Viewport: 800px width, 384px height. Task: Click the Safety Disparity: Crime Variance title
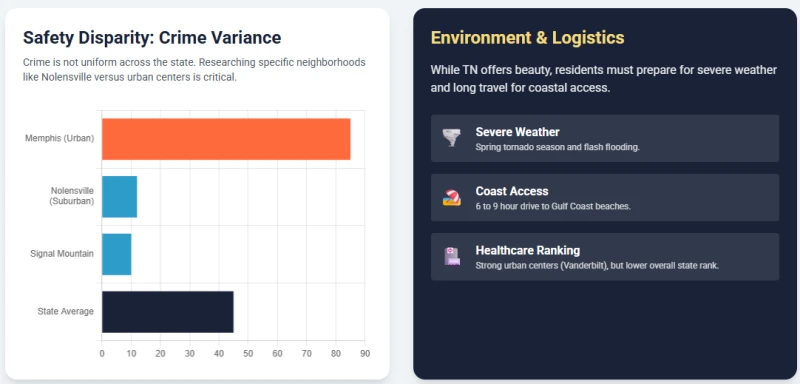(x=152, y=38)
